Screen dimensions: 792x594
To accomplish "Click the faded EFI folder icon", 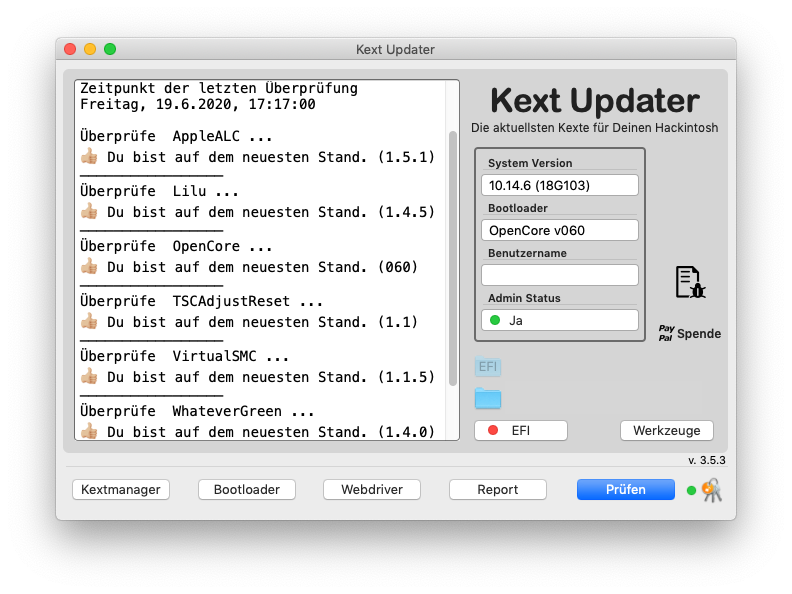I will pos(488,366).
